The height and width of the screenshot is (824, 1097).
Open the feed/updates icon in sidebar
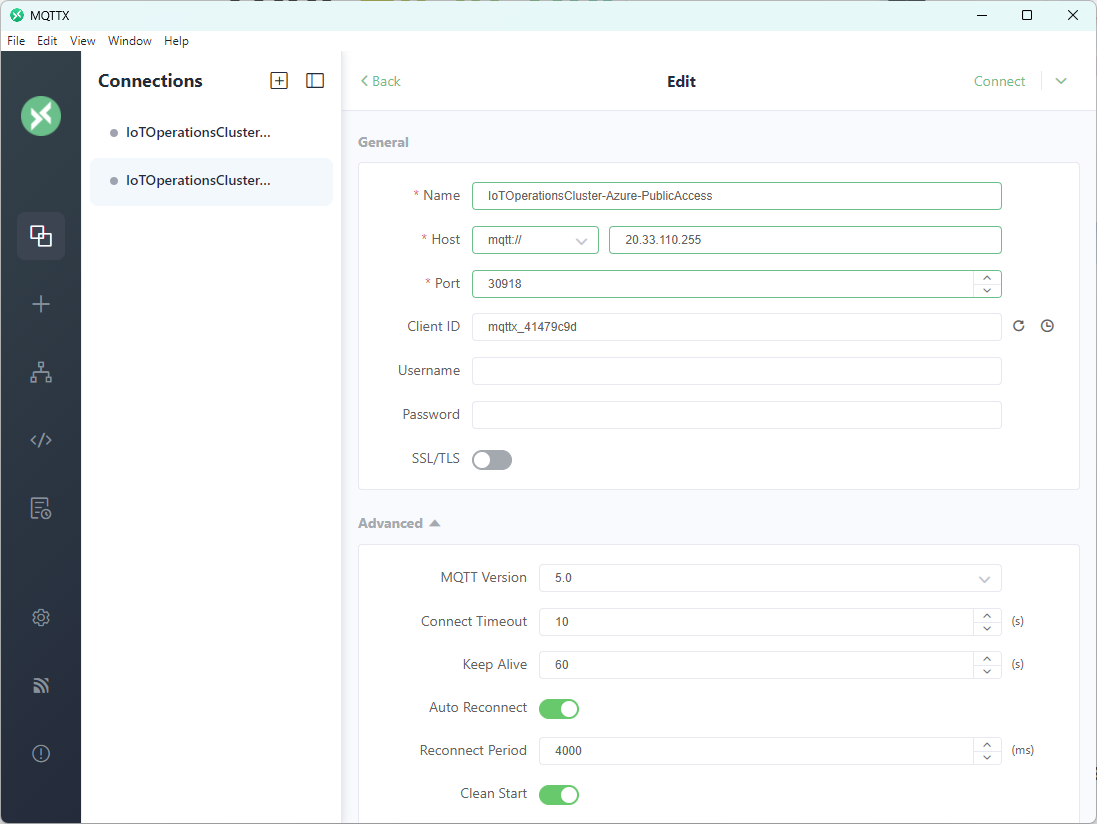tap(41, 686)
